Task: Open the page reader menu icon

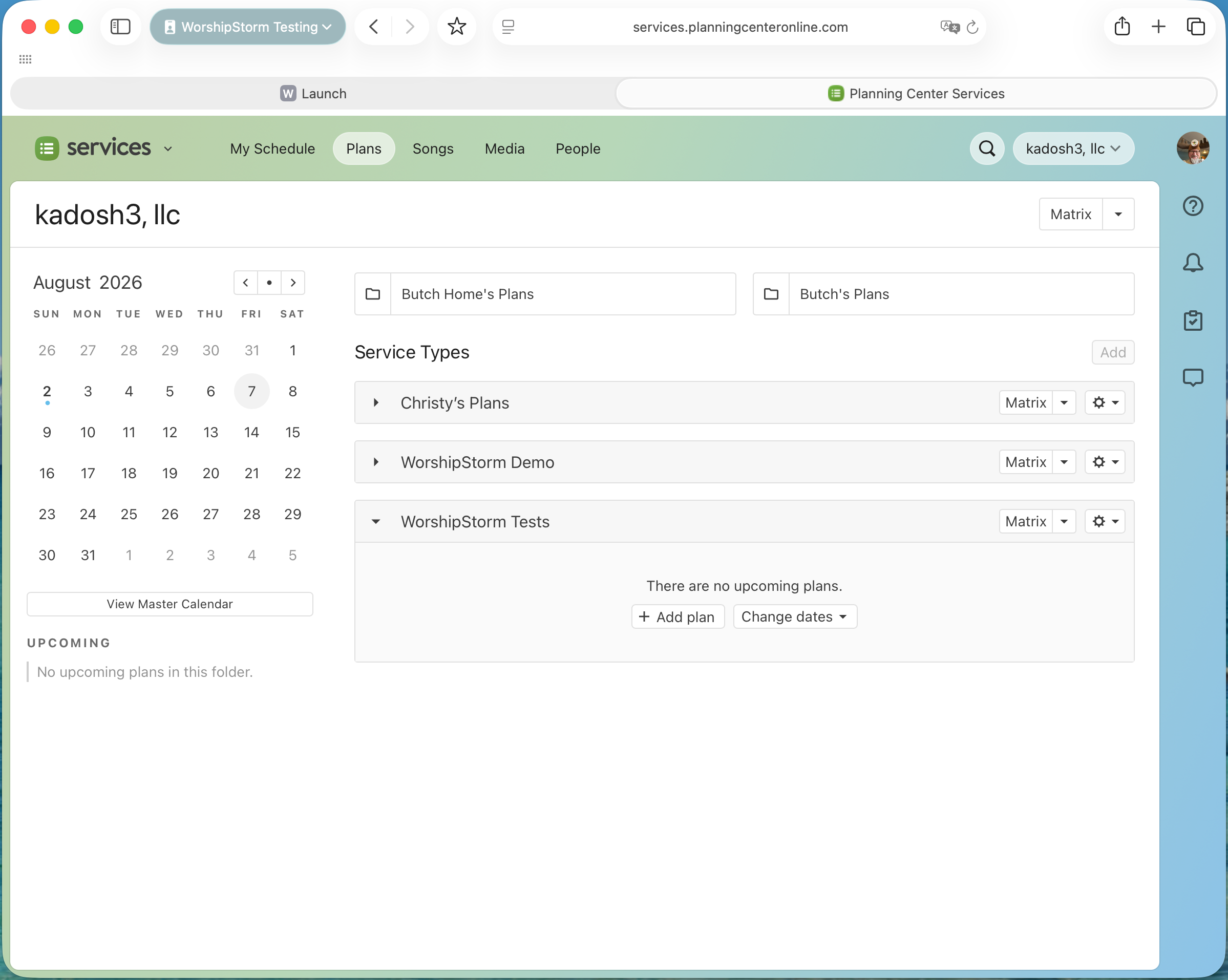Action: pos(508,27)
